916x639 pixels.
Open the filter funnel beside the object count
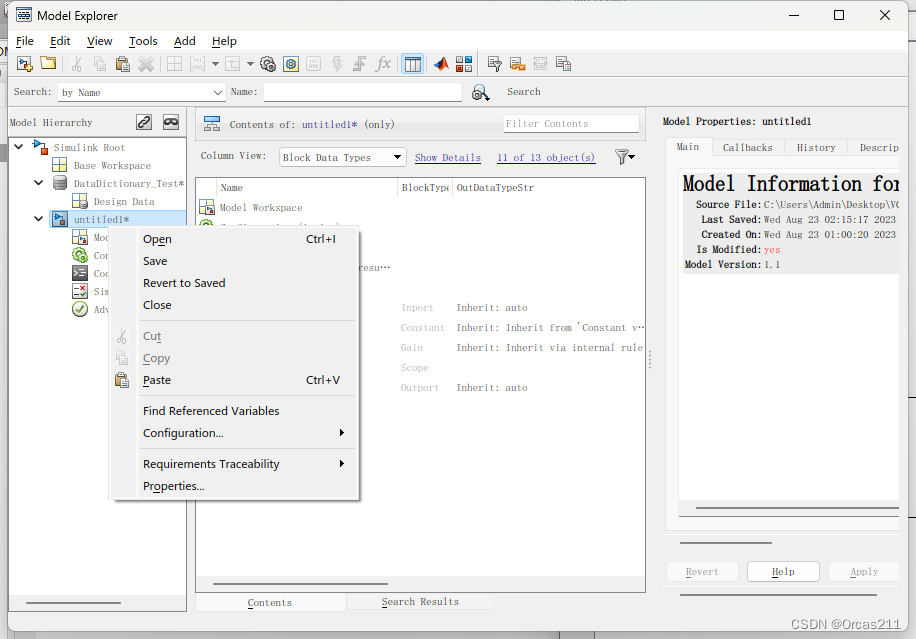pyautogui.click(x=625, y=157)
